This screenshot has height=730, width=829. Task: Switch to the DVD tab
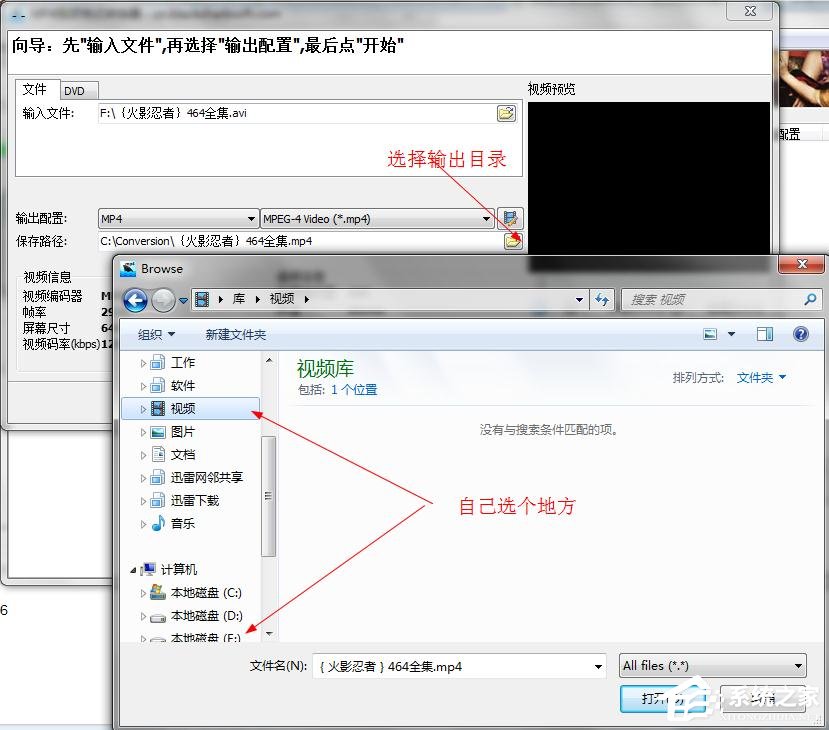[77, 89]
